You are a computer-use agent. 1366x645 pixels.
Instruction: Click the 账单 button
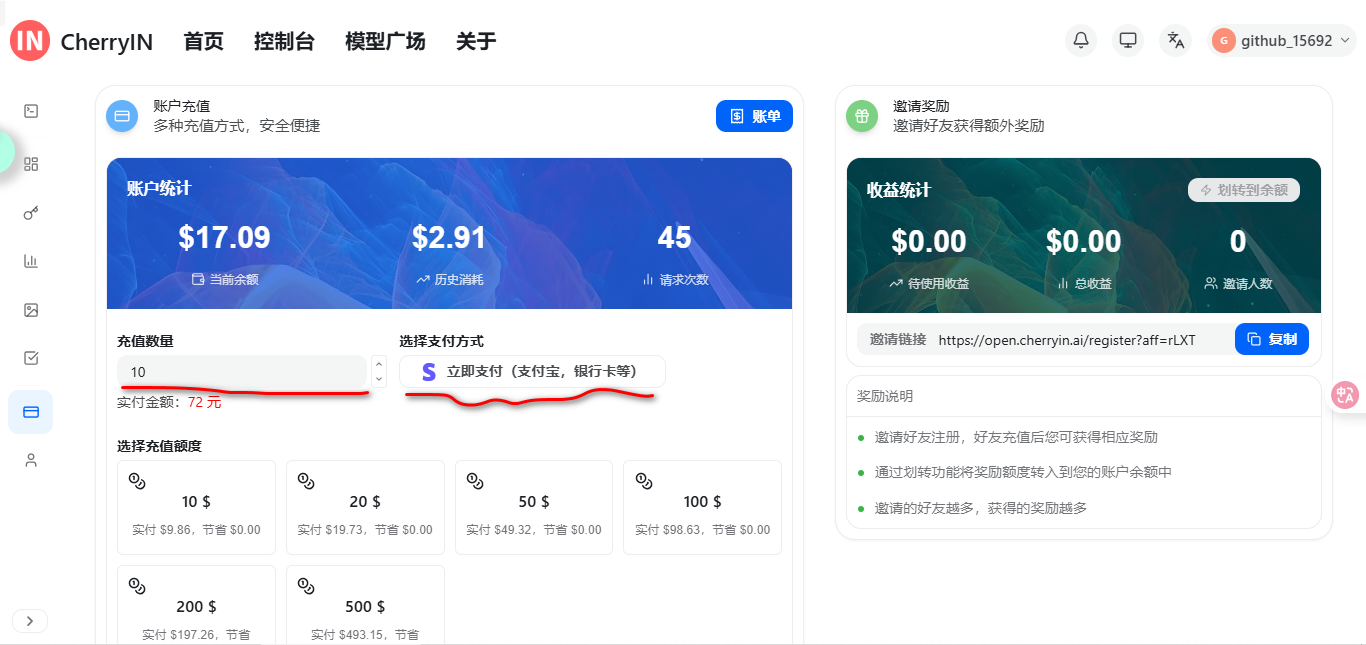[754, 116]
